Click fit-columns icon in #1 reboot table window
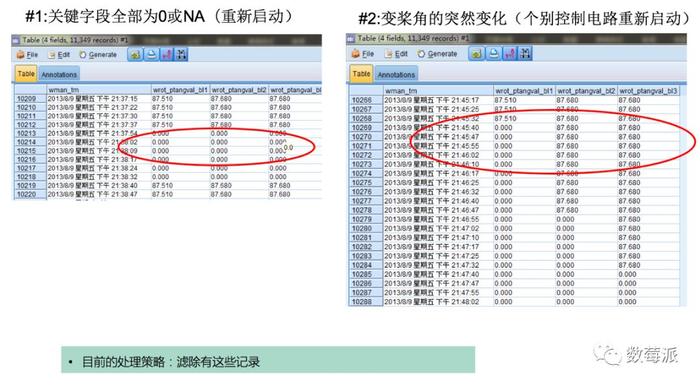Image resolution: width=700 pixels, height=386 pixels. [x=181, y=54]
